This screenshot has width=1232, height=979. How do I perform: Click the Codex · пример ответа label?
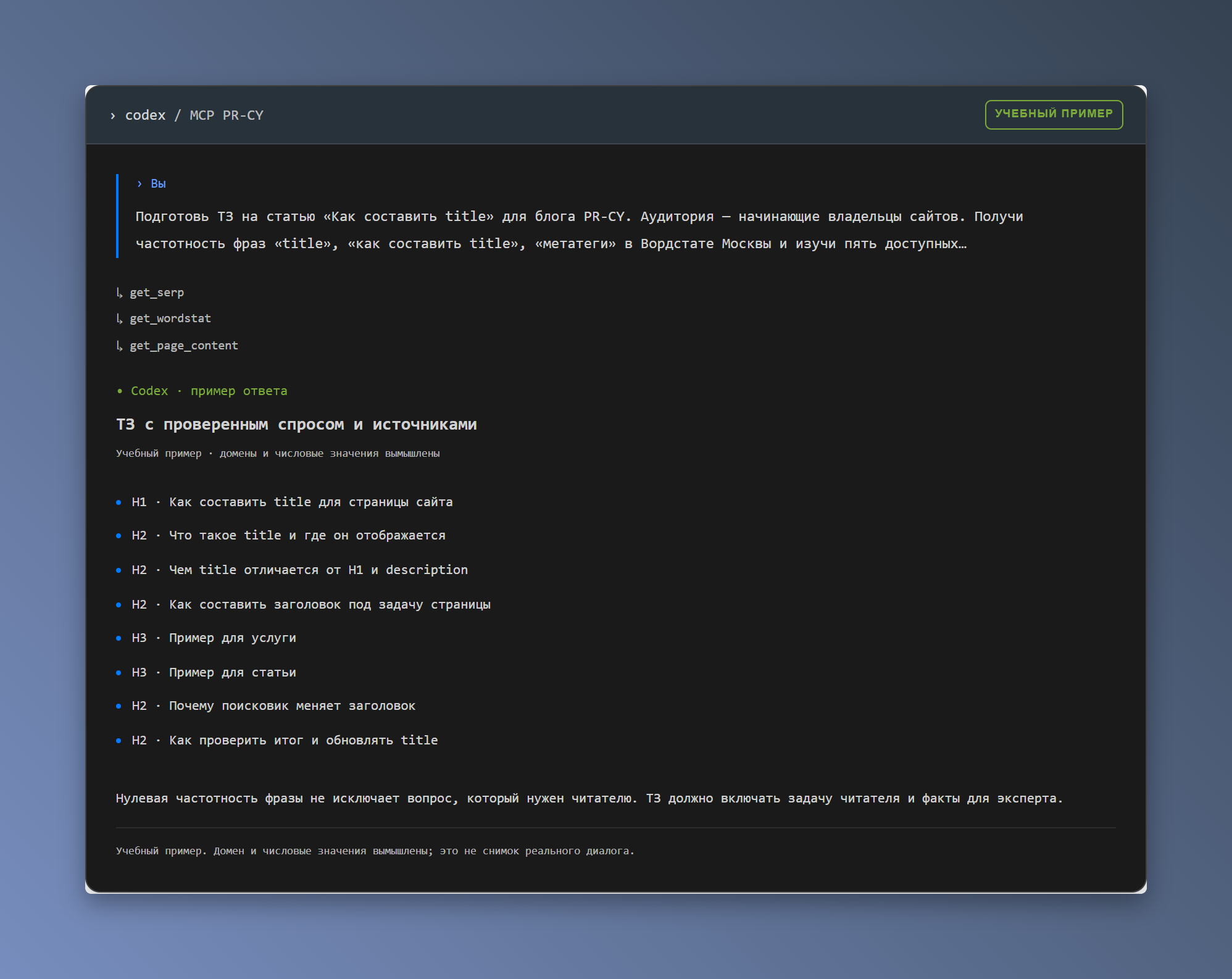tap(202, 391)
